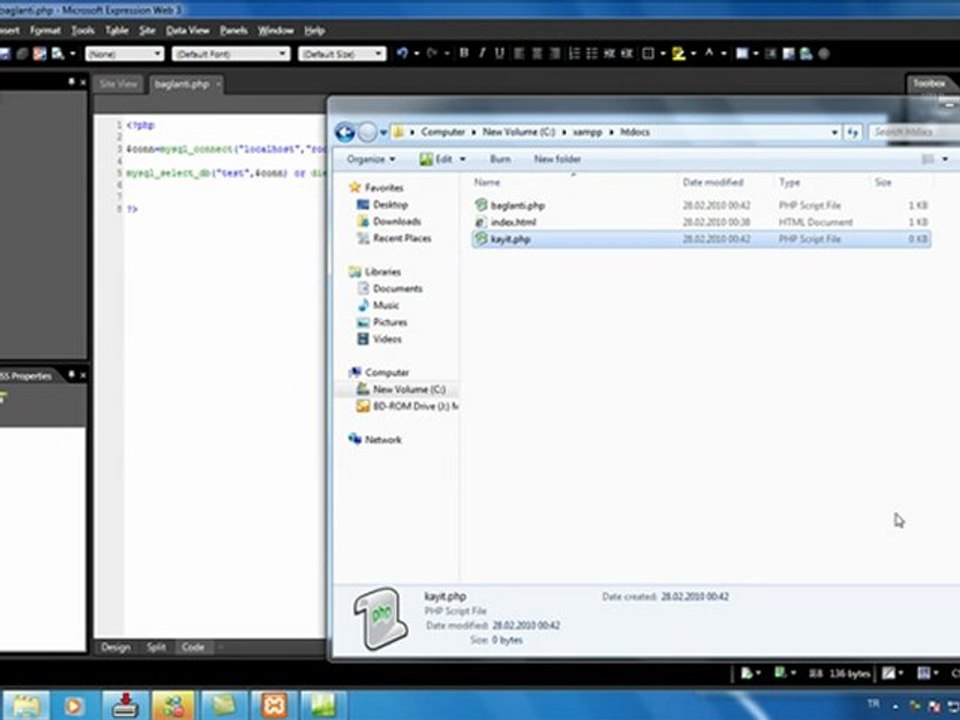Select the index.html file
This screenshot has width=960, height=720.
coord(702,222)
